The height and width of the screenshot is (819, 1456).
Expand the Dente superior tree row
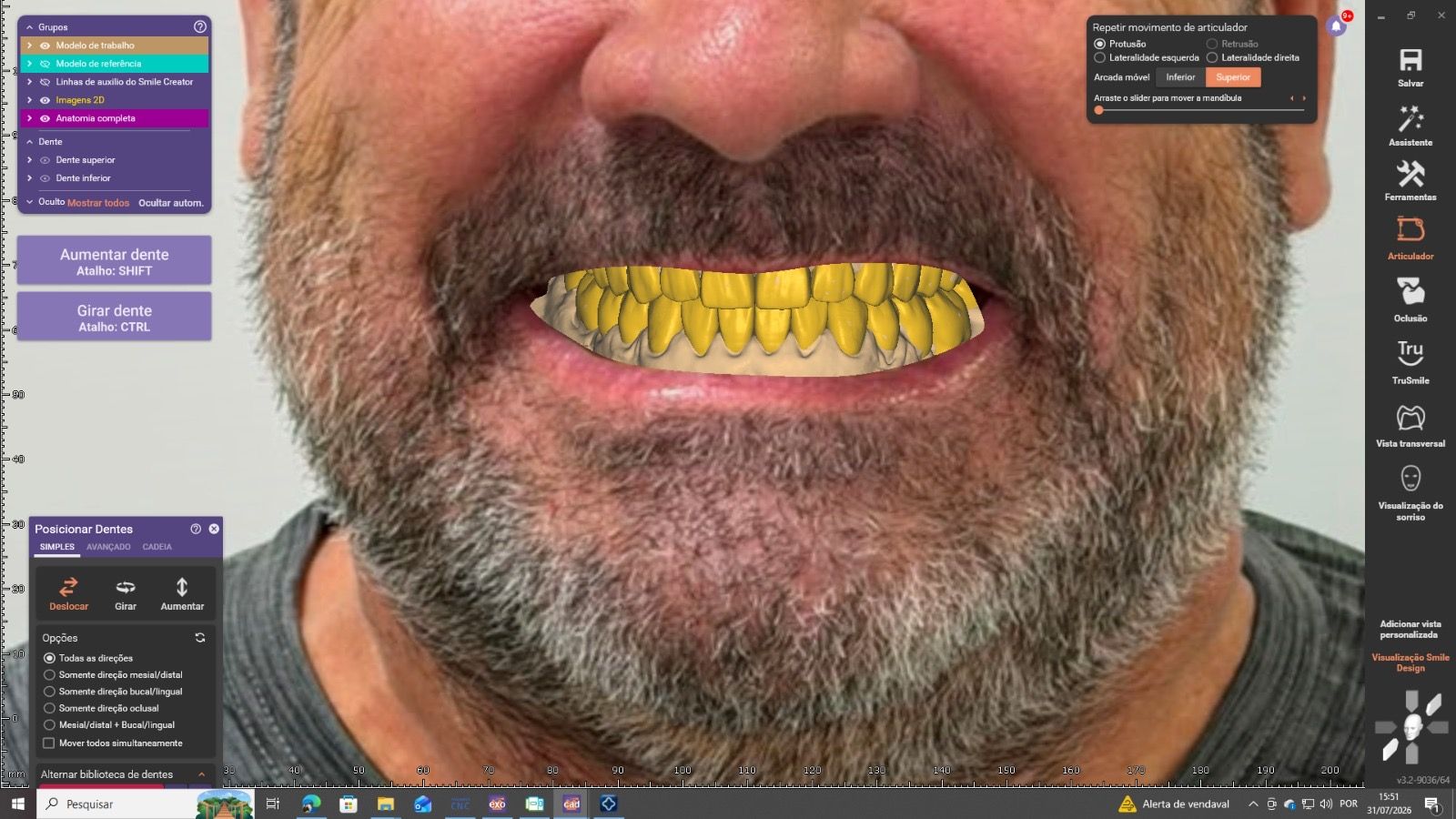click(x=29, y=160)
